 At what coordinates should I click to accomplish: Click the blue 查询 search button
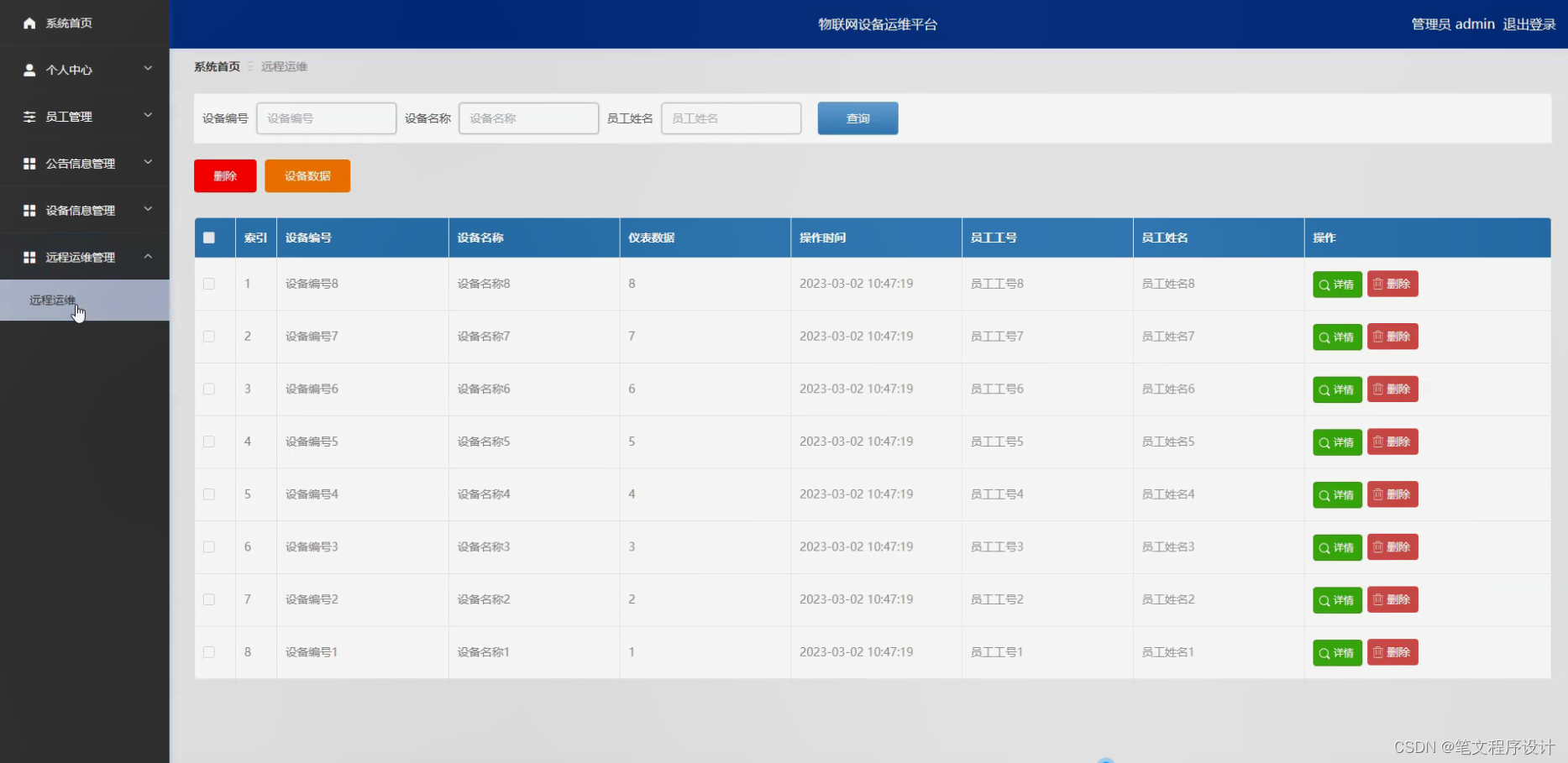point(857,118)
